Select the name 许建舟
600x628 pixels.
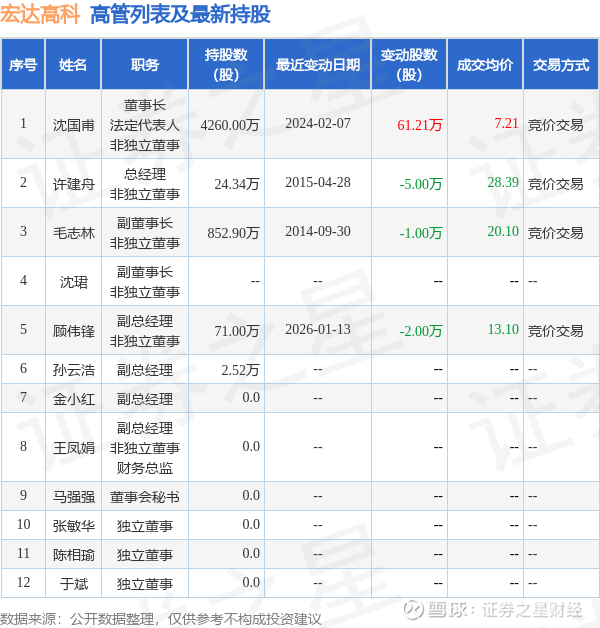(x=74, y=184)
